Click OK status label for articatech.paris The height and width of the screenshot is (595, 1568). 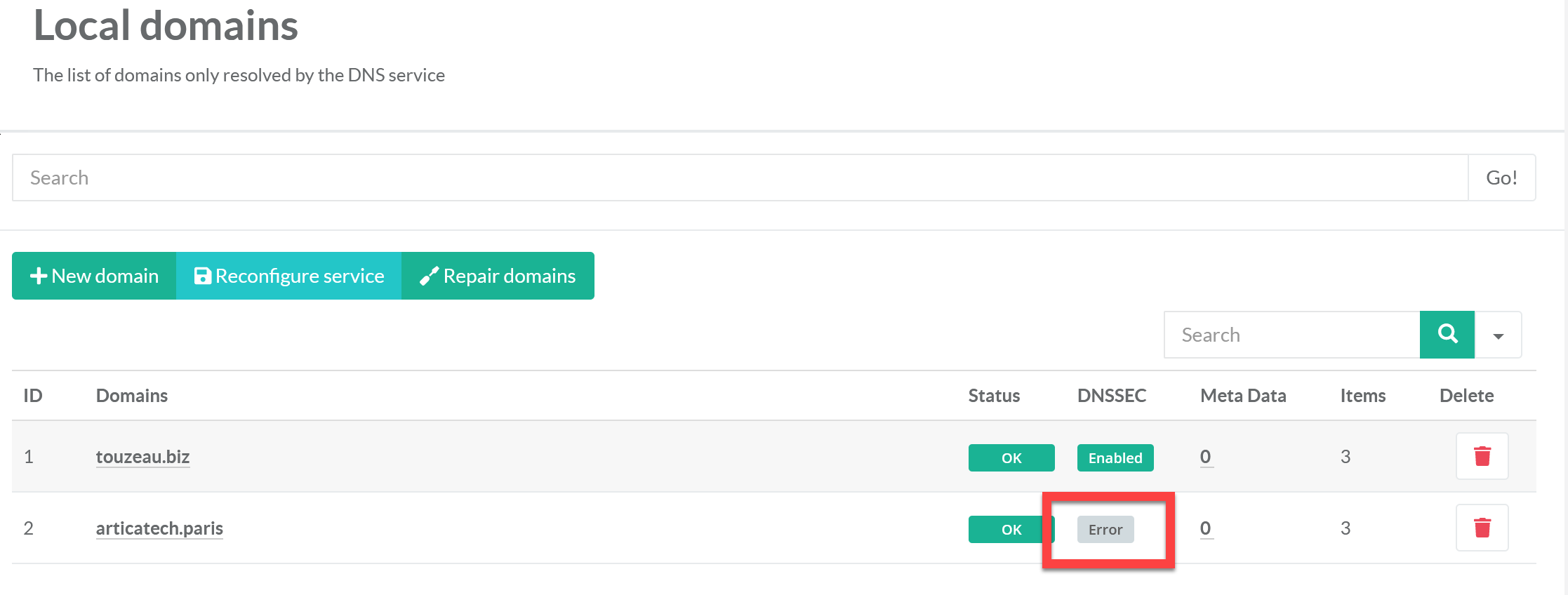1009,530
